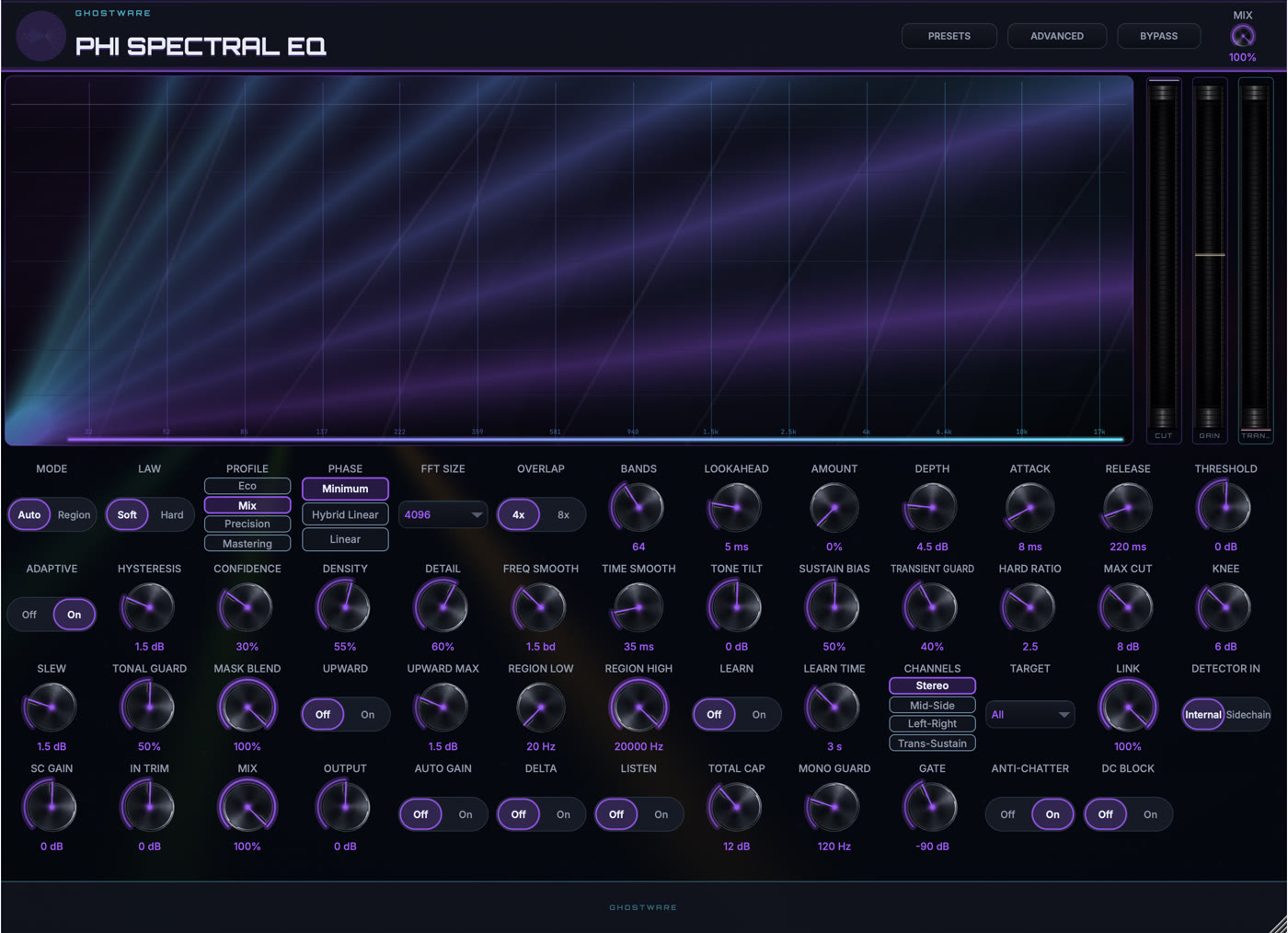Image resolution: width=1288 pixels, height=933 pixels.
Task: Enable DELTA with On
Action: point(563,814)
